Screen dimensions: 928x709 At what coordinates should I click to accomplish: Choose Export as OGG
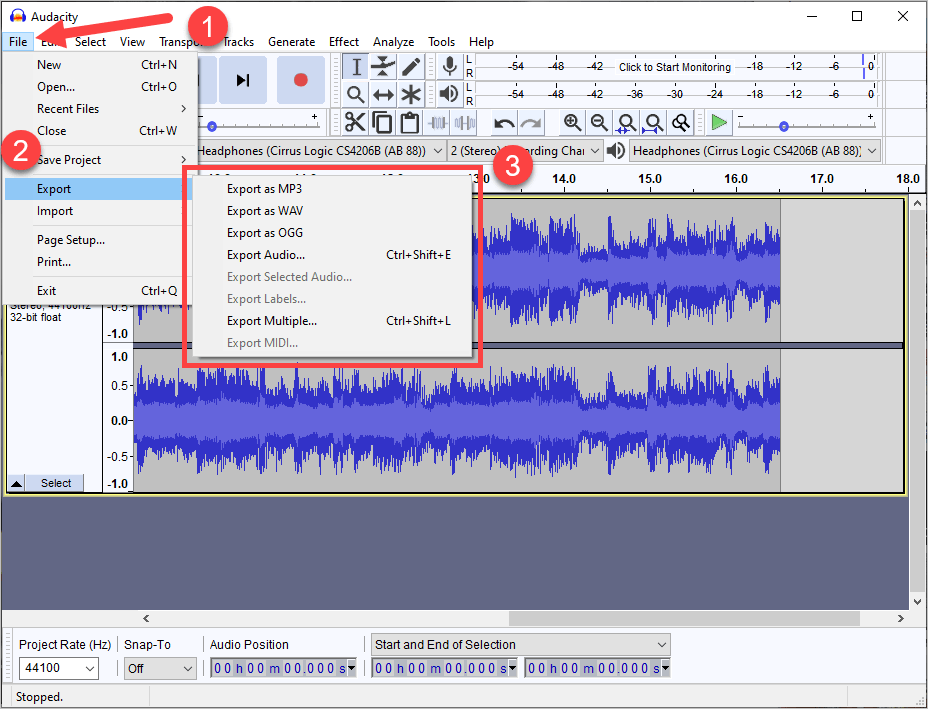[x=333, y=233]
